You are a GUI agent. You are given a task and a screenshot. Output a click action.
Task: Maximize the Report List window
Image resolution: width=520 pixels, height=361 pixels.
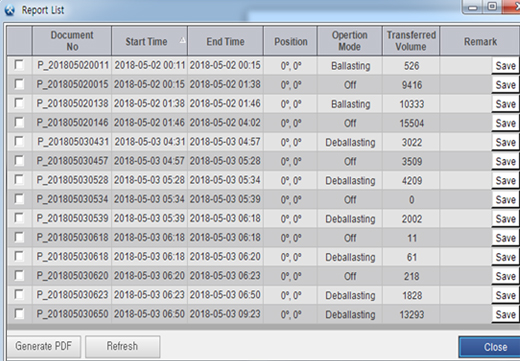492,6
